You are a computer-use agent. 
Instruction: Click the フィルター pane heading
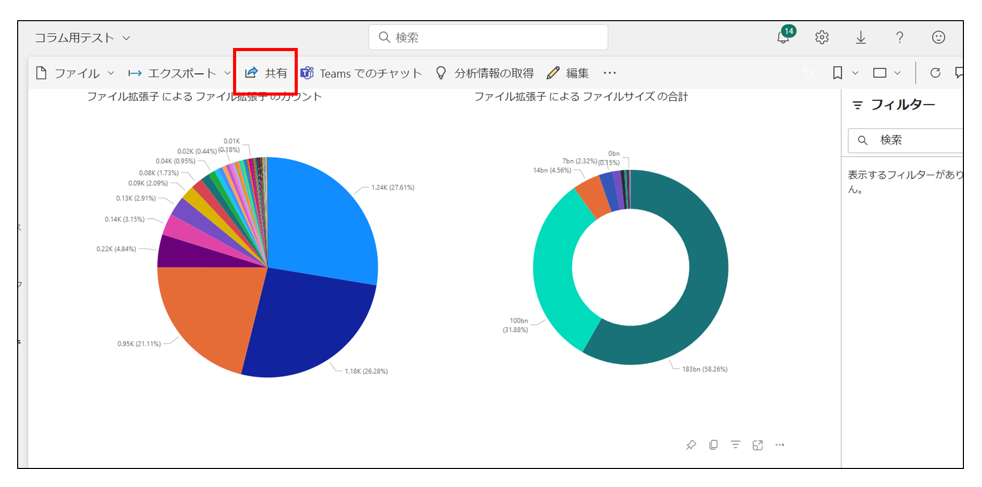tap(902, 105)
